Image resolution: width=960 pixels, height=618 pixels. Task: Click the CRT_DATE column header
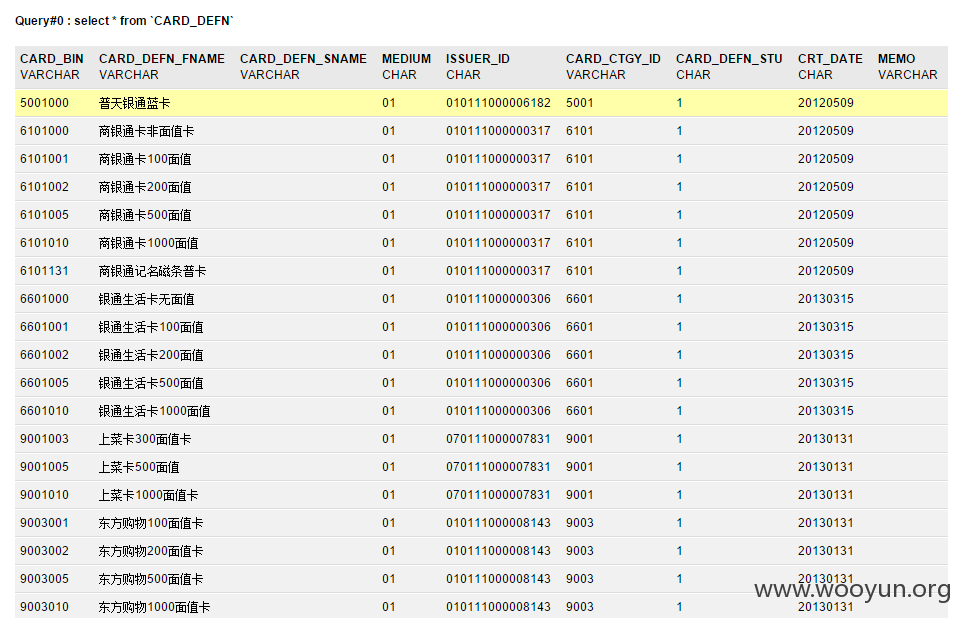point(830,59)
